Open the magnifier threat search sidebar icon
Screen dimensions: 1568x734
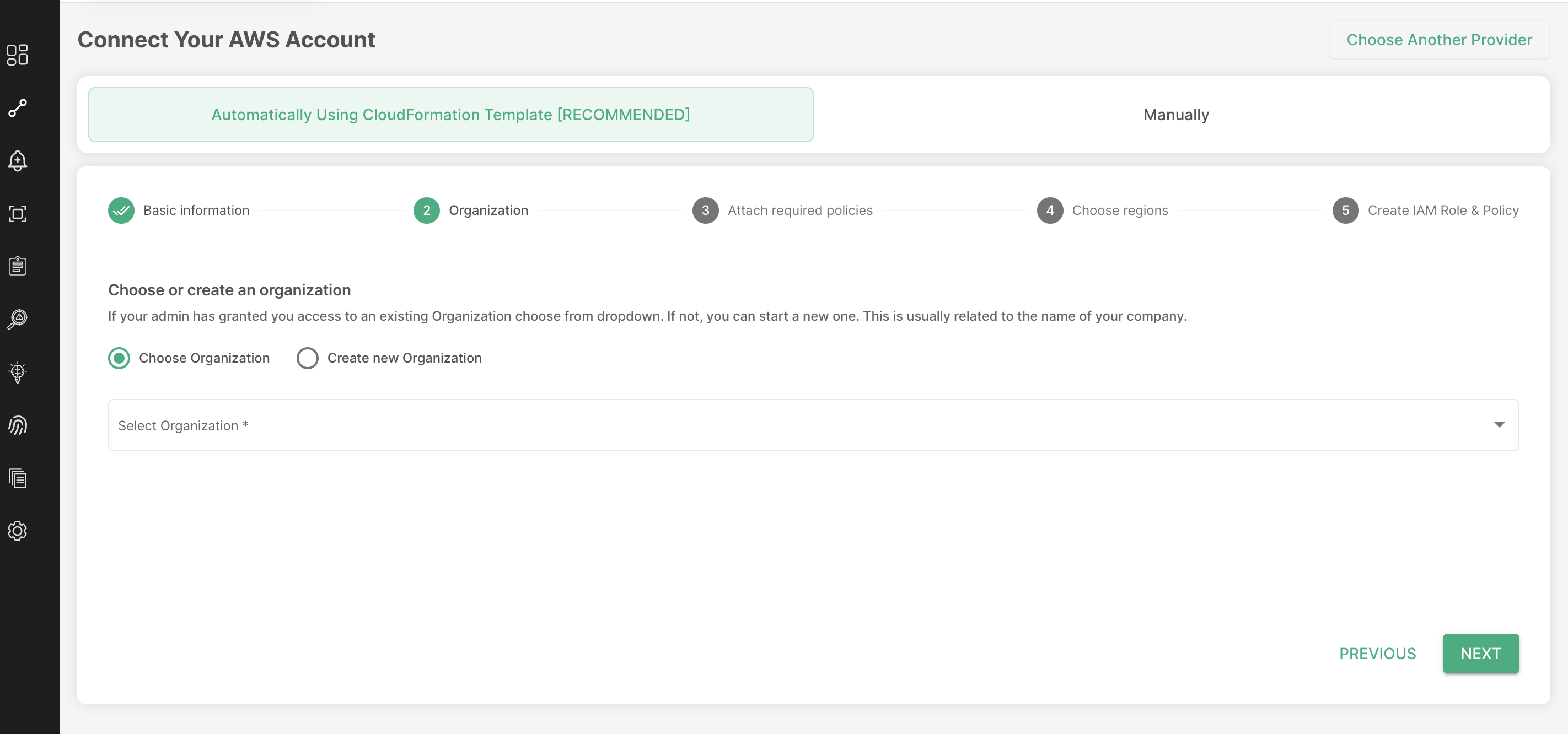click(x=18, y=319)
